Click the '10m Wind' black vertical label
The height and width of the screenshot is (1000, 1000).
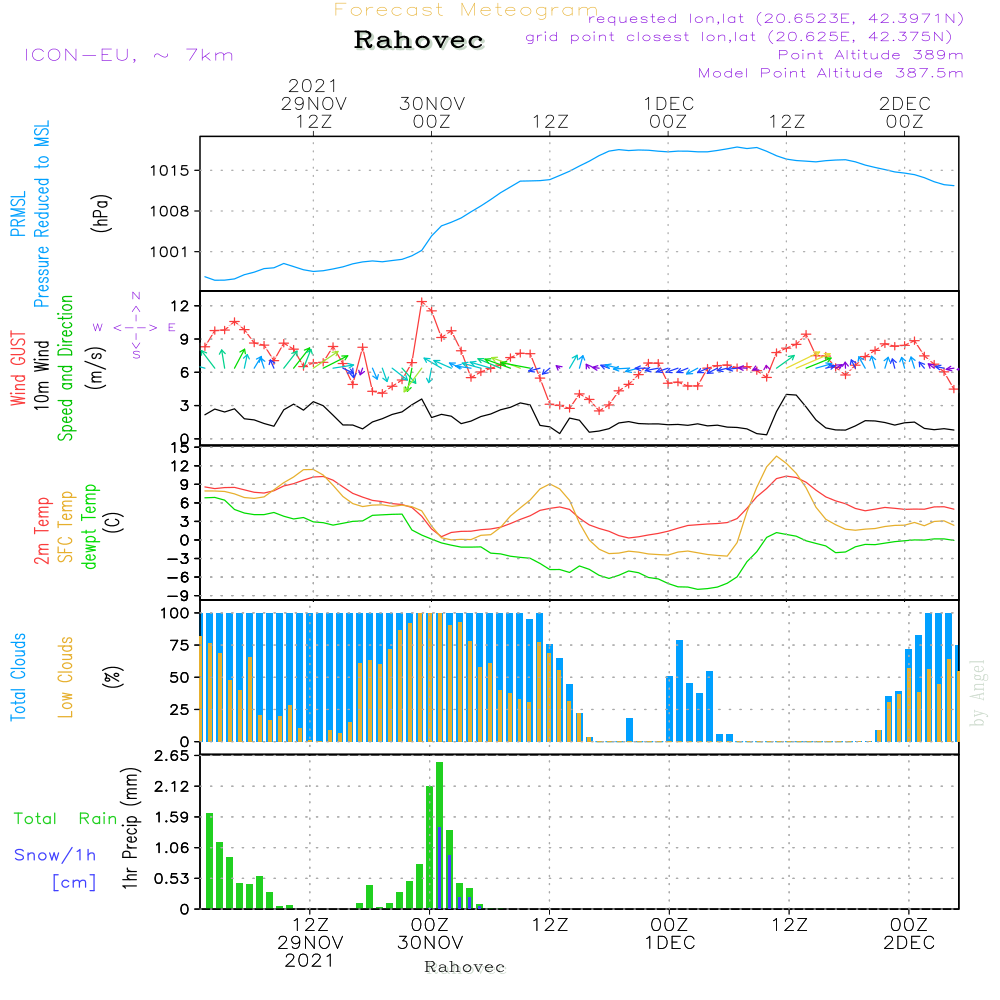click(41, 374)
